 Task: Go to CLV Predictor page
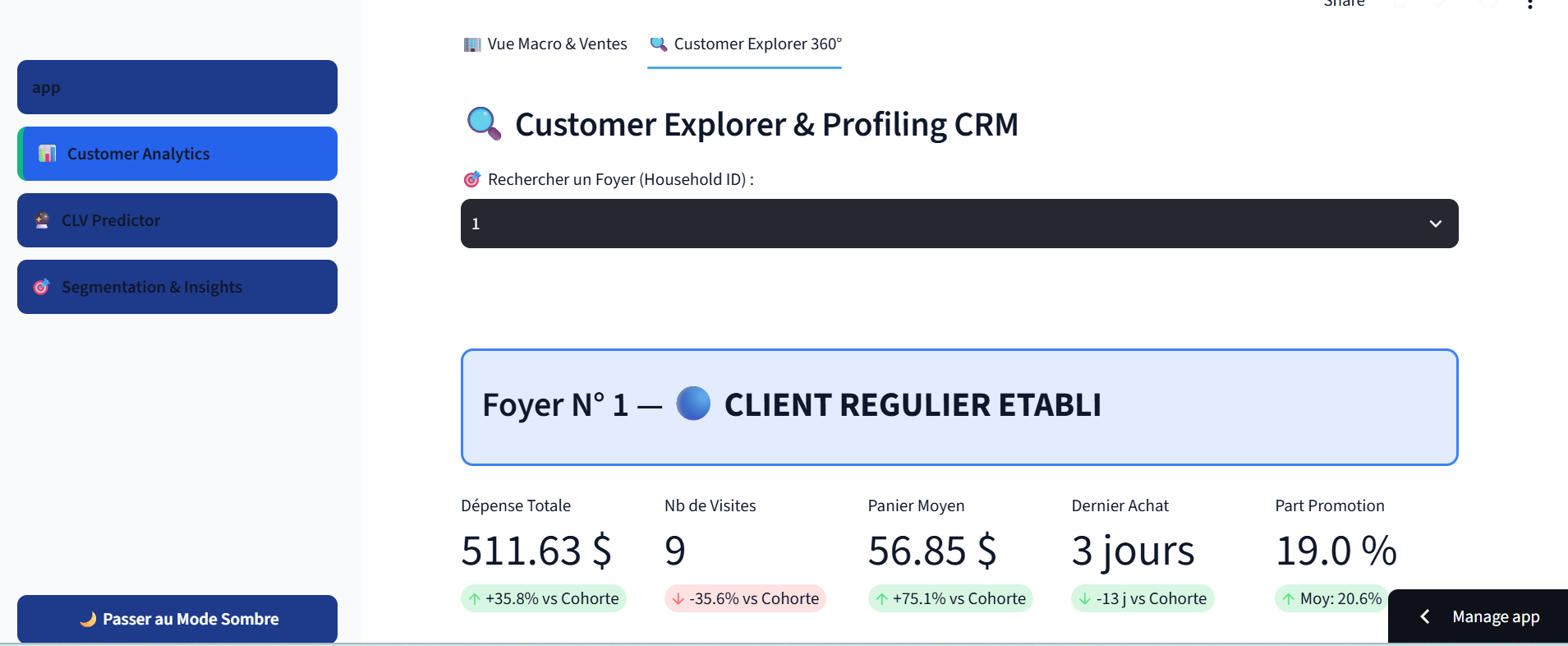pyautogui.click(x=177, y=220)
